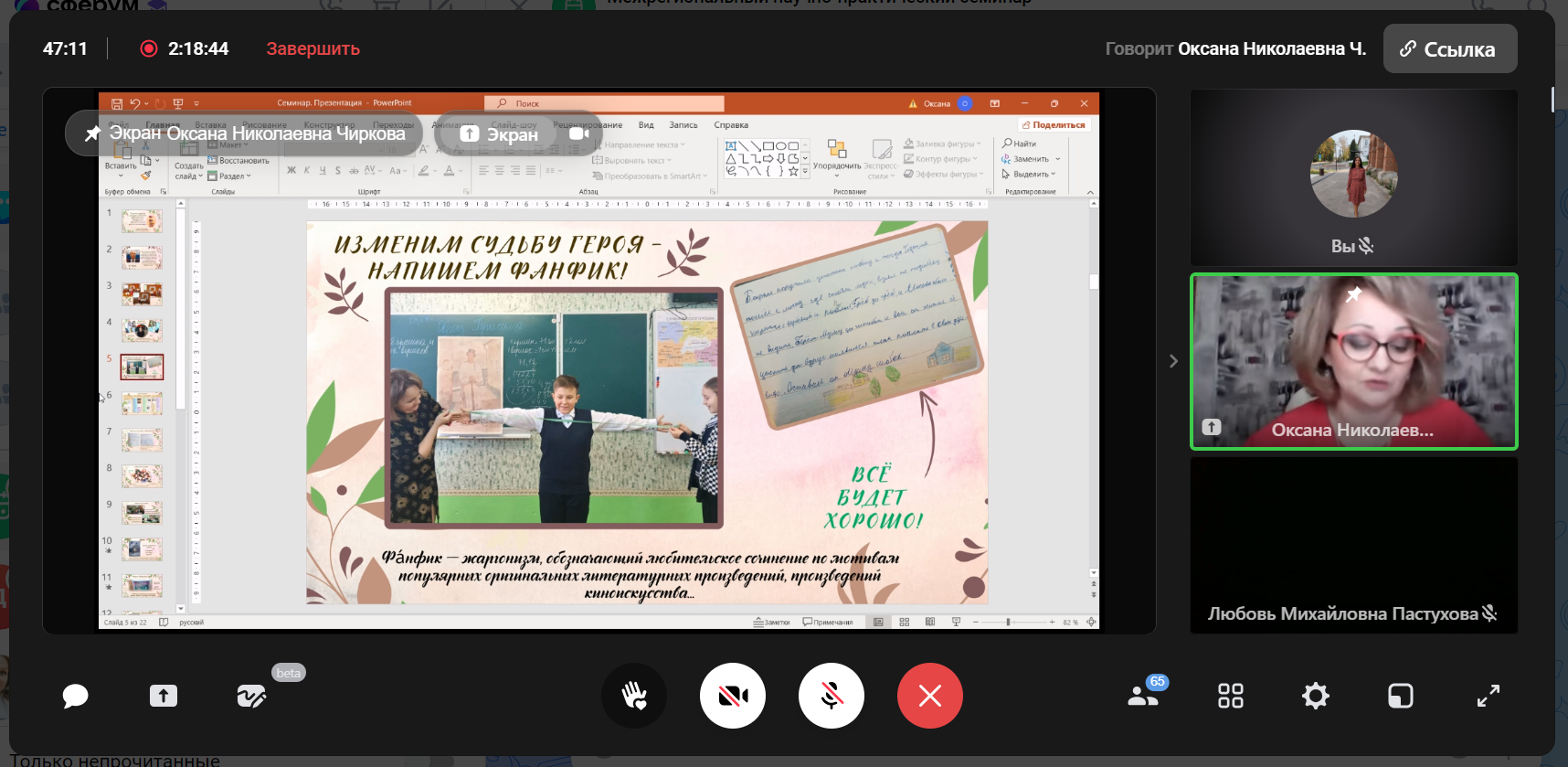This screenshot has width=1568, height=767.
Task: Switch to reading view icon
Action: (929, 622)
